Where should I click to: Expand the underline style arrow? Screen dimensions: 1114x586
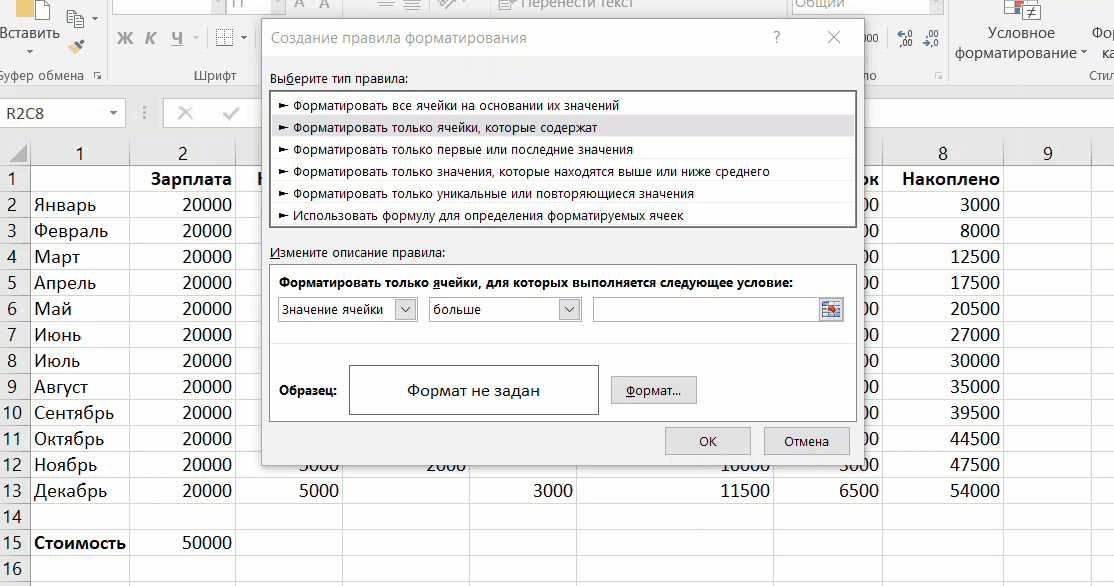tap(195, 38)
